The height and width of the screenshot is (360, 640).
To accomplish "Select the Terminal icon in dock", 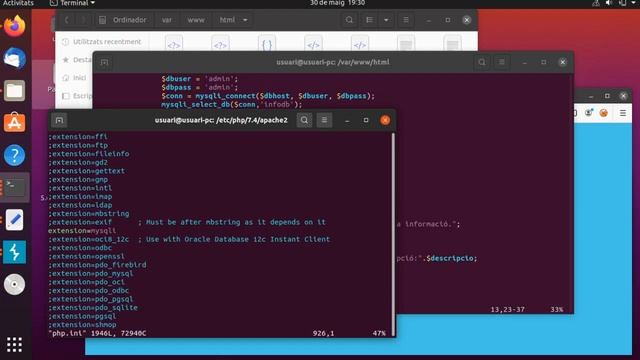I will tap(15, 187).
